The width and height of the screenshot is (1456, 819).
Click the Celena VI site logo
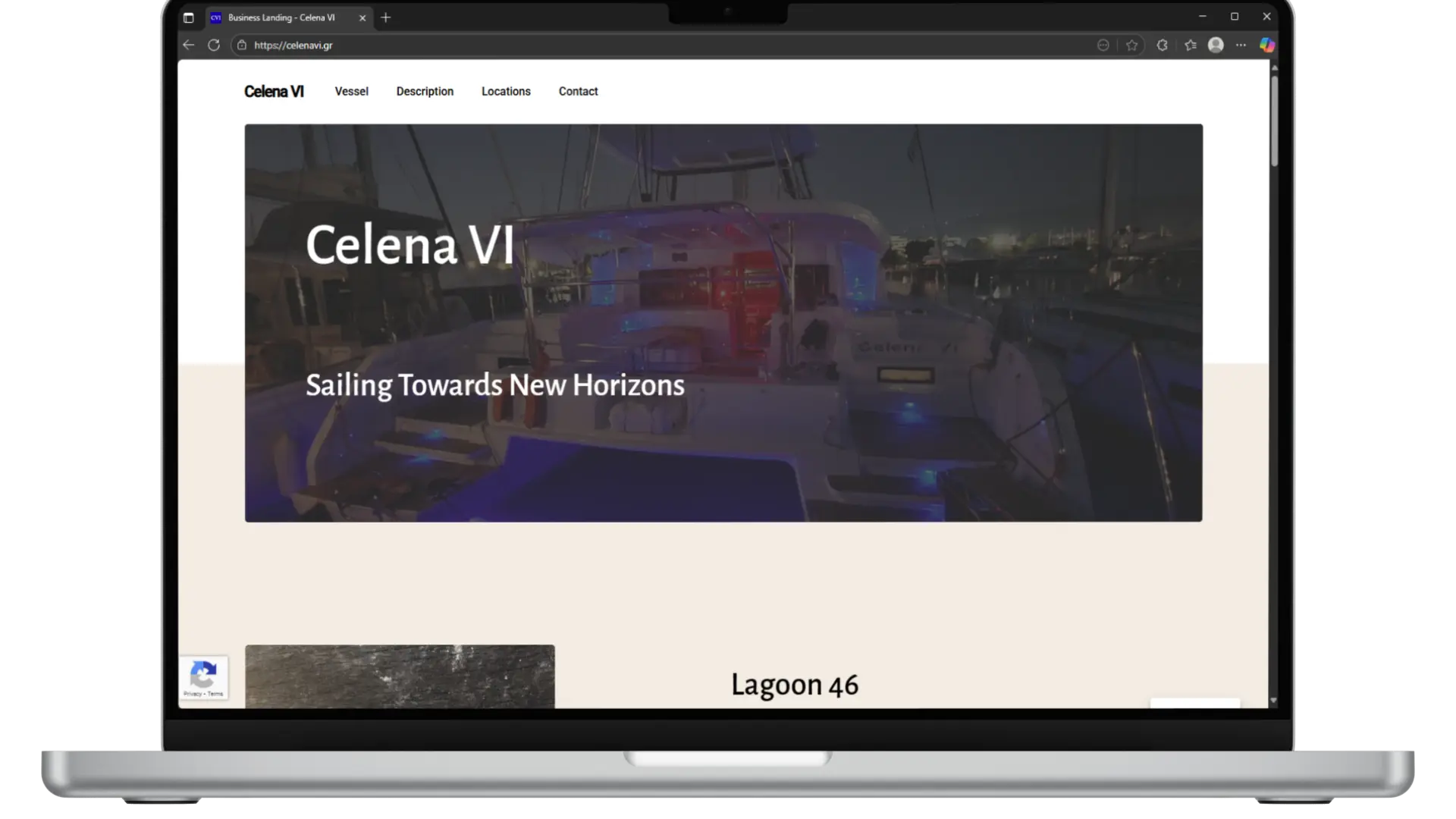(274, 92)
